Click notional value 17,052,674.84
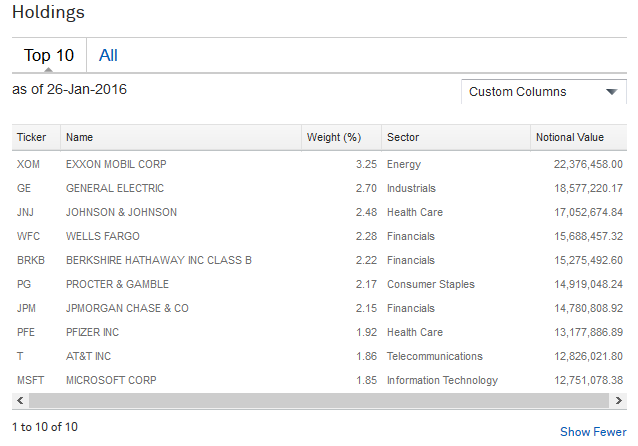 (x=588, y=212)
